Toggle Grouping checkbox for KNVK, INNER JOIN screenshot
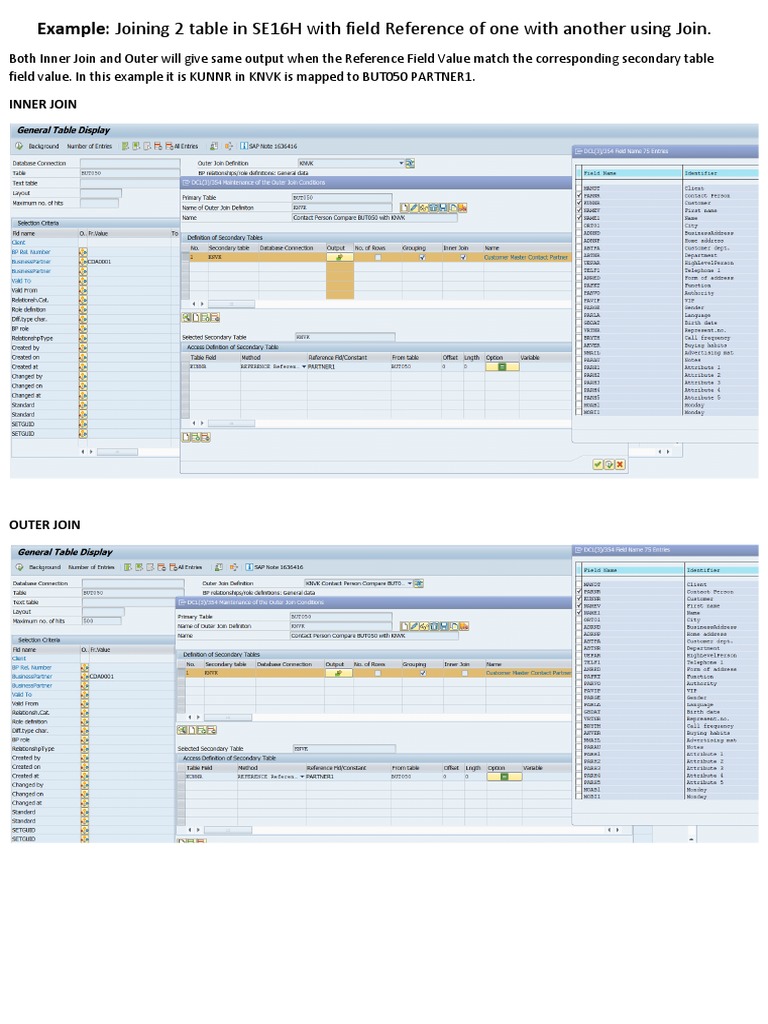The image size is (768, 1024). click(422, 257)
